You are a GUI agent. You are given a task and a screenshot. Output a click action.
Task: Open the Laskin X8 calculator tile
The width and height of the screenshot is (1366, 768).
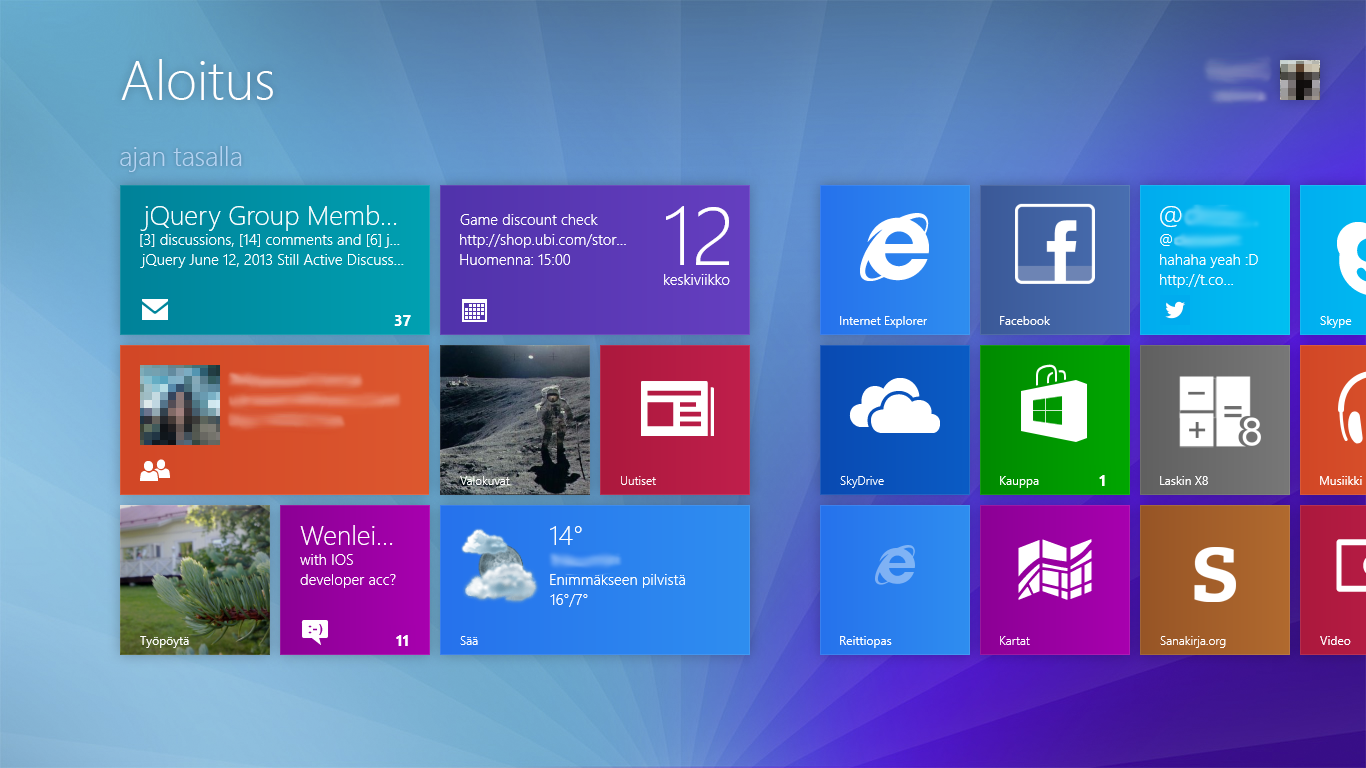(1215, 420)
